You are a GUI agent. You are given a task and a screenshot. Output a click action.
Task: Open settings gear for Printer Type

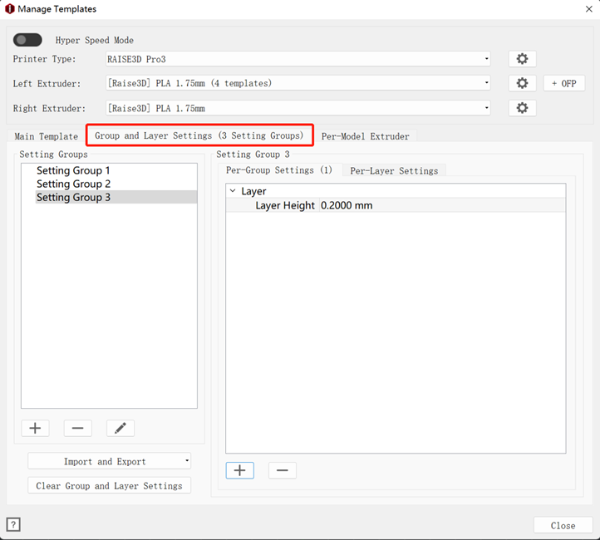pyautogui.click(x=522, y=59)
